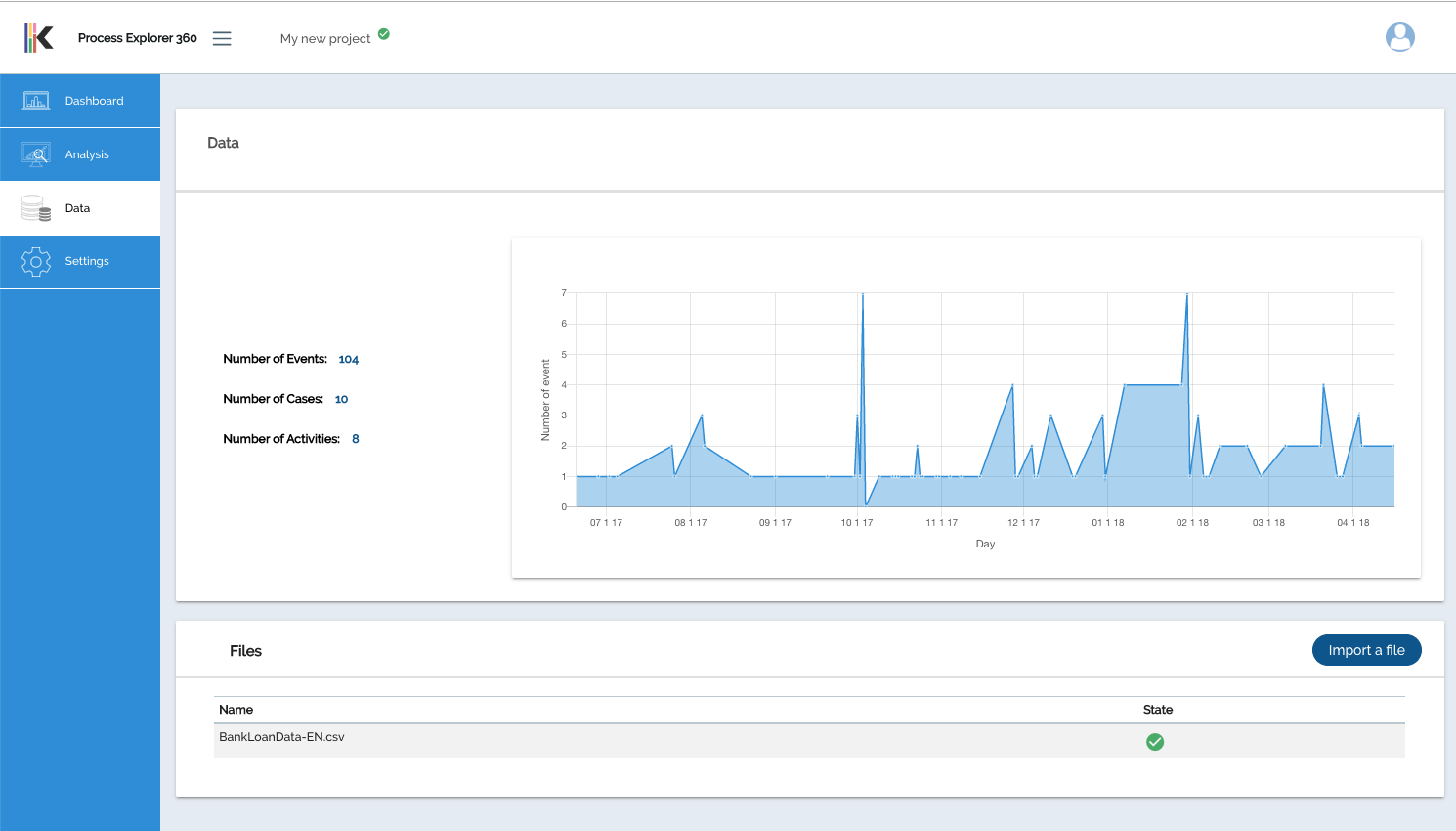Click the Data database icon

coord(36,208)
